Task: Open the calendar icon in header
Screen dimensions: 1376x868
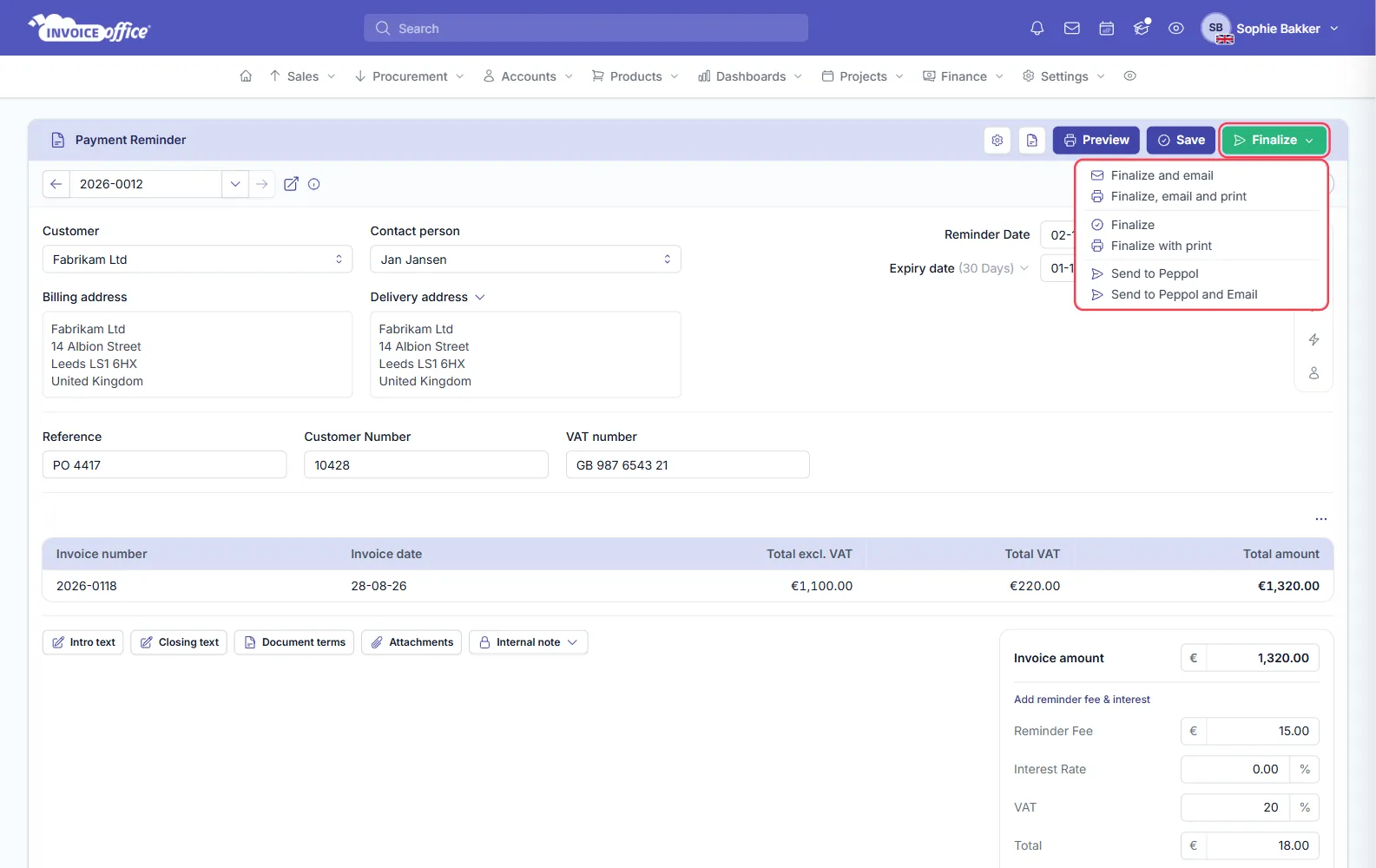Action: pyautogui.click(x=1106, y=29)
